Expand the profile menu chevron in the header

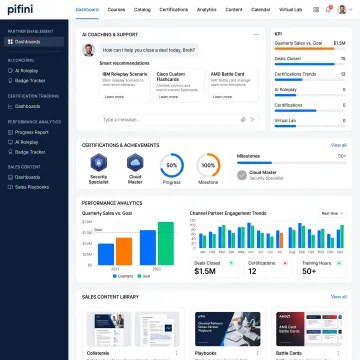tap(351, 10)
